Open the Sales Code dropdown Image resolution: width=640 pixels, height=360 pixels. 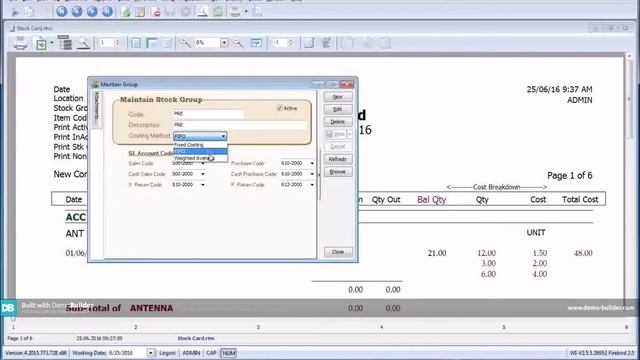(x=202, y=163)
